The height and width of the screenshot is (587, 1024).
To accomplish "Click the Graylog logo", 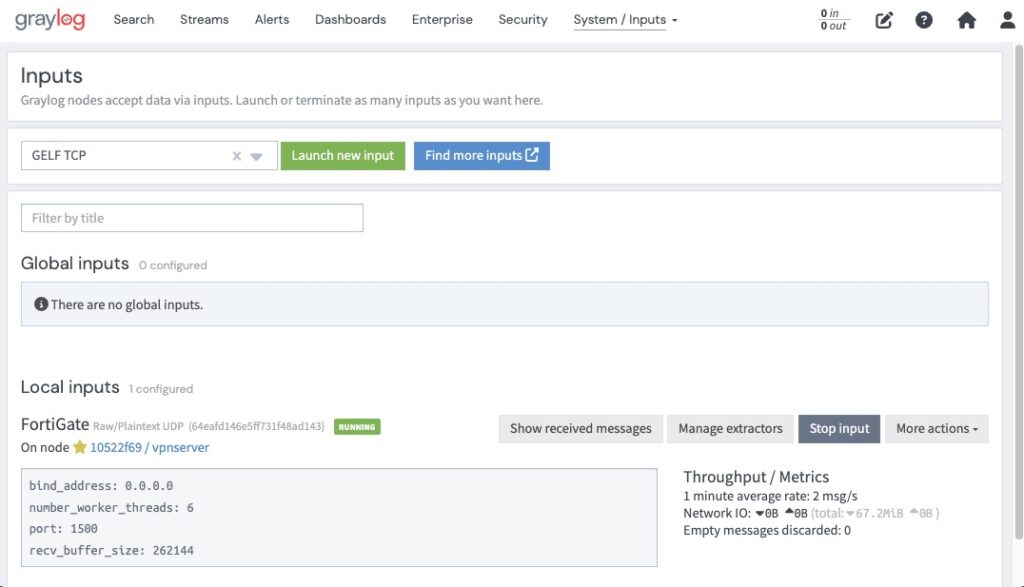I will 50,20.
